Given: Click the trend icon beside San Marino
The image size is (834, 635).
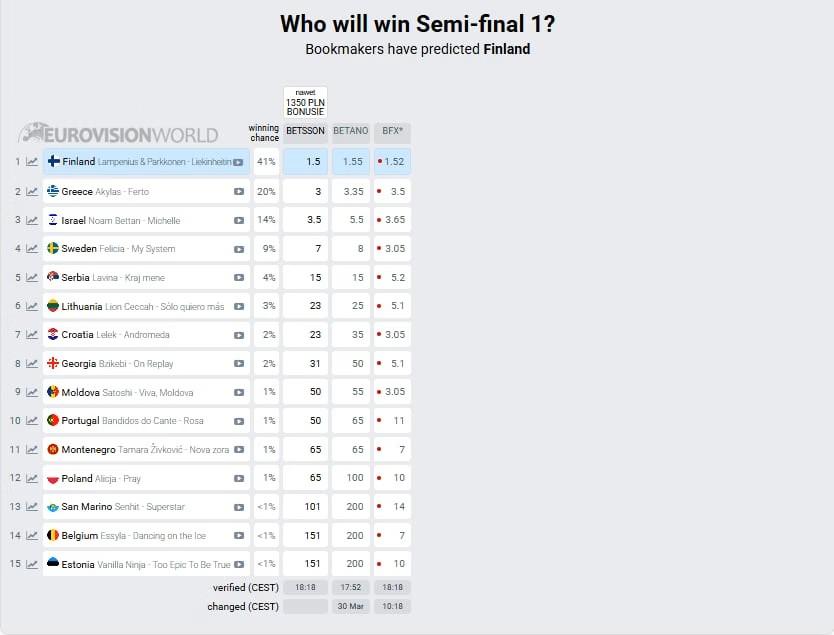Looking at the screenshot, I should (x=33, y=507).
